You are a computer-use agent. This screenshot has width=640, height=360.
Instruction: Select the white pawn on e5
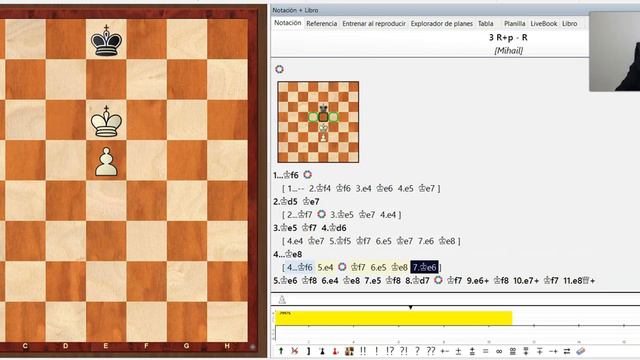106,162
